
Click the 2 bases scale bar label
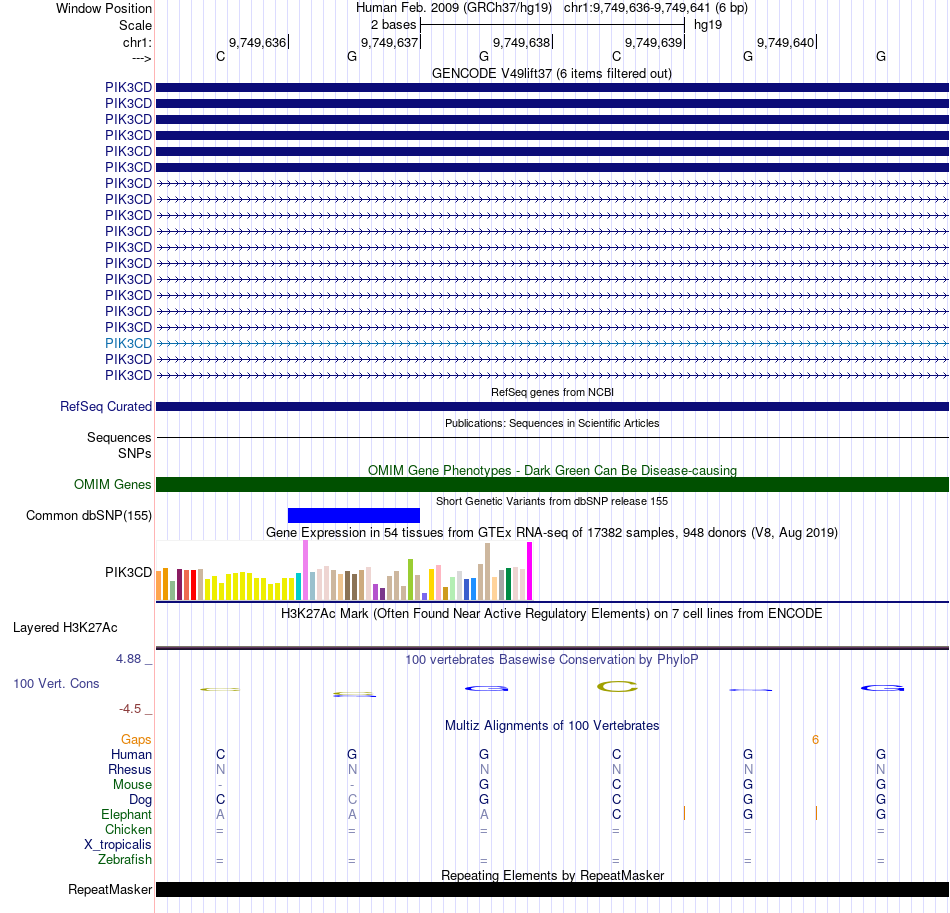coord(393,25)
